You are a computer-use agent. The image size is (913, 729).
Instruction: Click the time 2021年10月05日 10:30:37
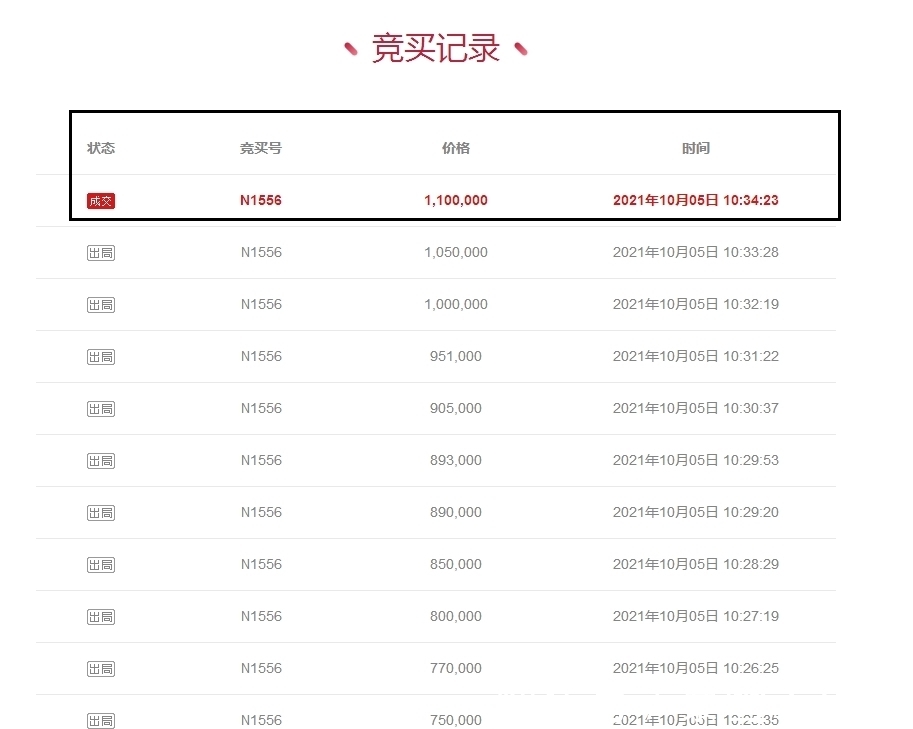pos(696,408)
